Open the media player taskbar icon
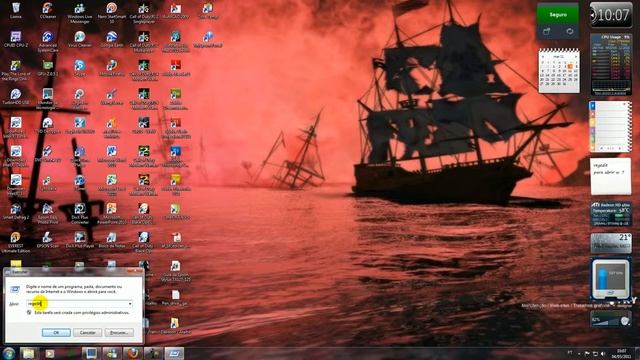640x360 pixels. [50, 353]
